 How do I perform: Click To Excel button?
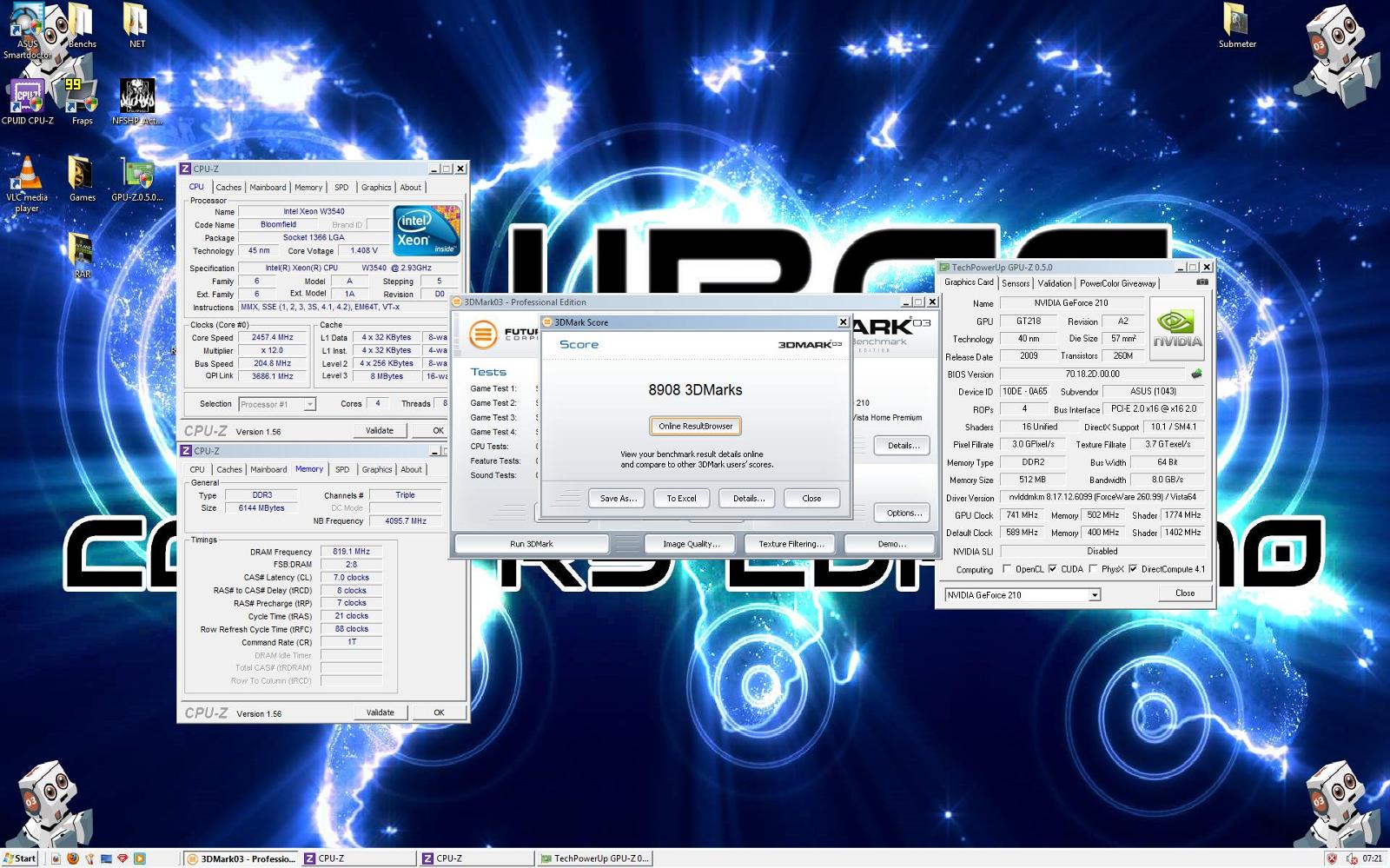point(681,499)
